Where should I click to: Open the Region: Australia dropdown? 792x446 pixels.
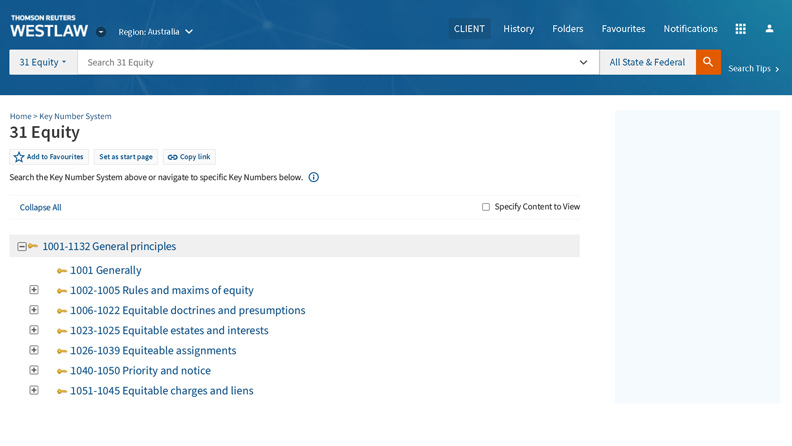(155, 32)
